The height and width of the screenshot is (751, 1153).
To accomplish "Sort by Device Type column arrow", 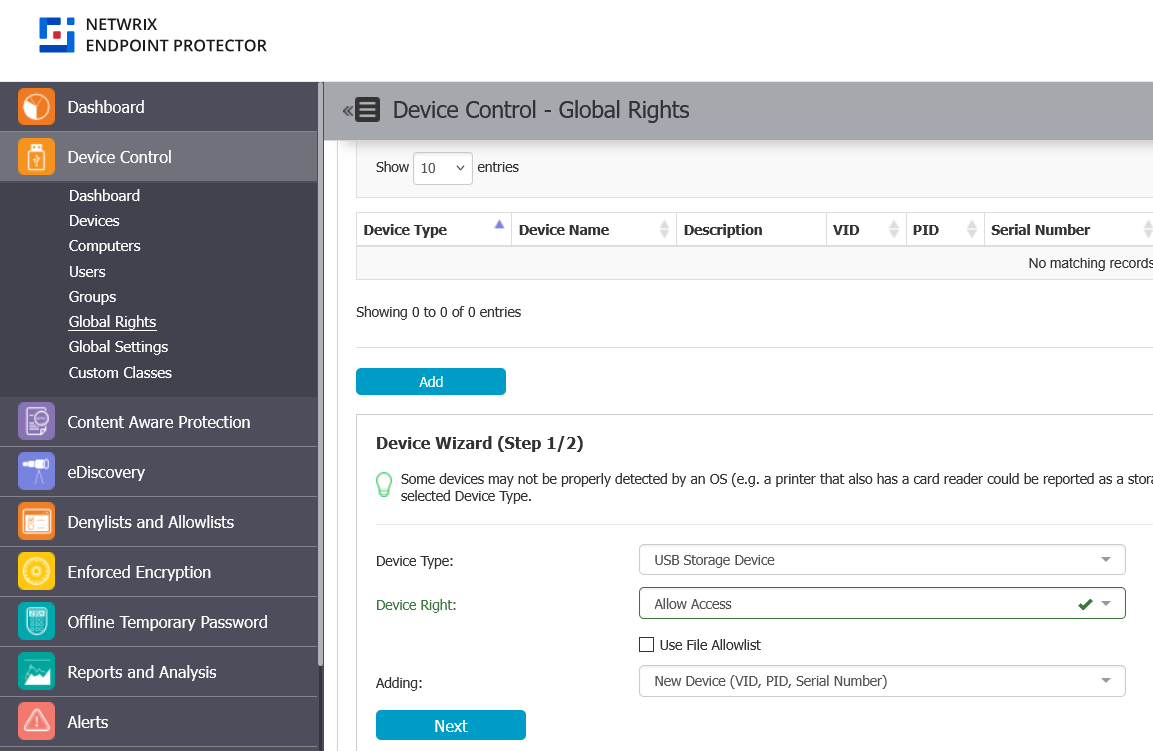I will [x=499, y=224].
